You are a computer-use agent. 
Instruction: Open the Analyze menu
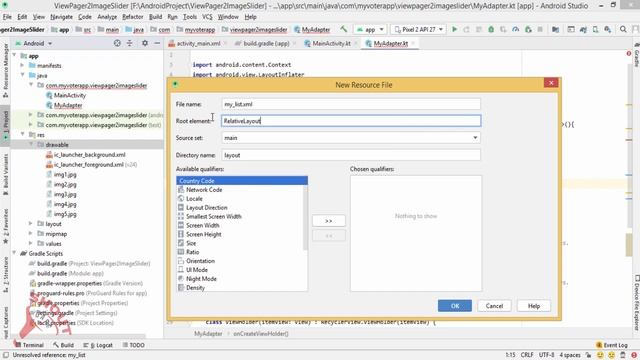[x=107, y=17]
